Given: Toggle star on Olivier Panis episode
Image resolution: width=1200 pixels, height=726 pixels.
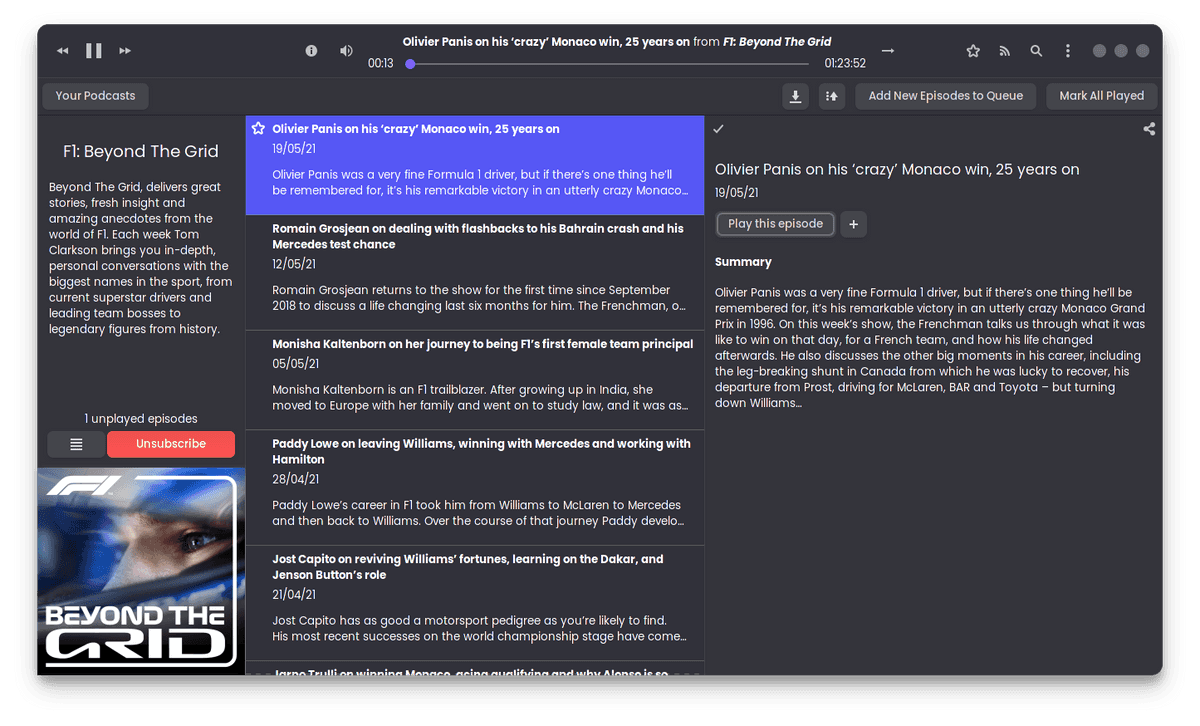Looking at the screenshot, I should pyautogui.click(x=258, y=129).
